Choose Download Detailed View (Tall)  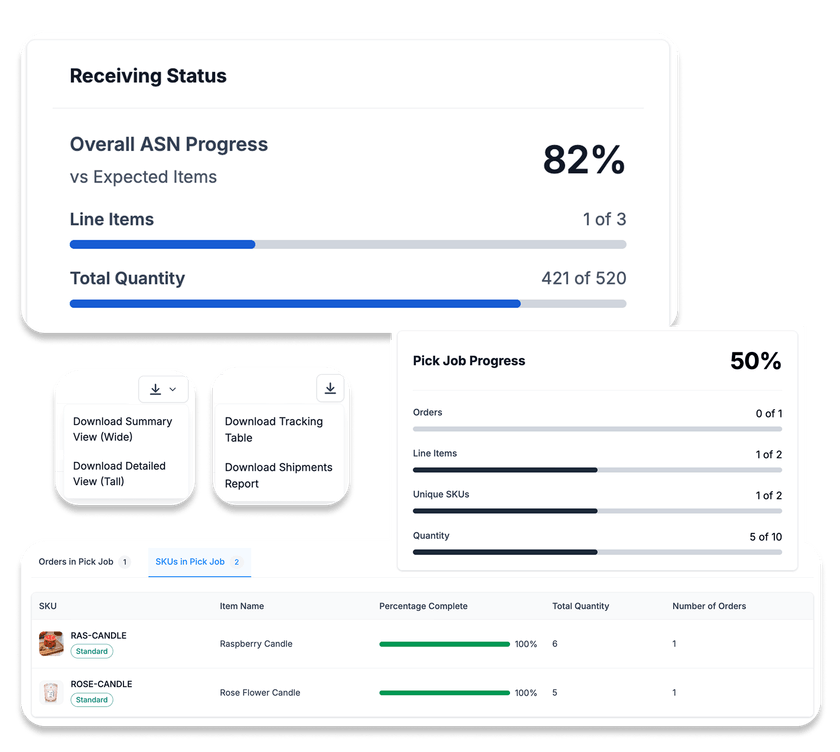pyautogui.click(x=119, y=473)
